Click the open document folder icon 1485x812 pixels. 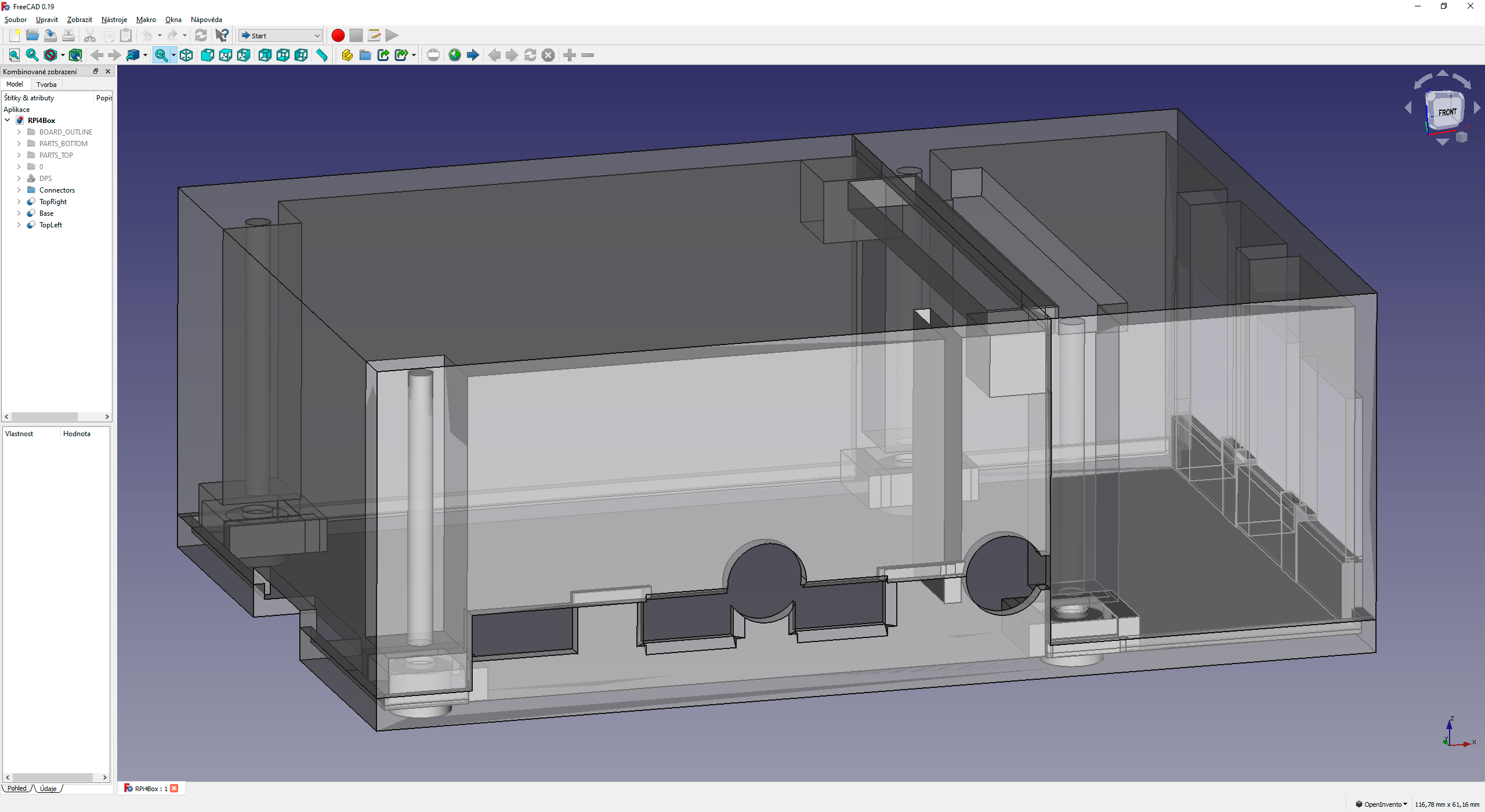(32, 35)
